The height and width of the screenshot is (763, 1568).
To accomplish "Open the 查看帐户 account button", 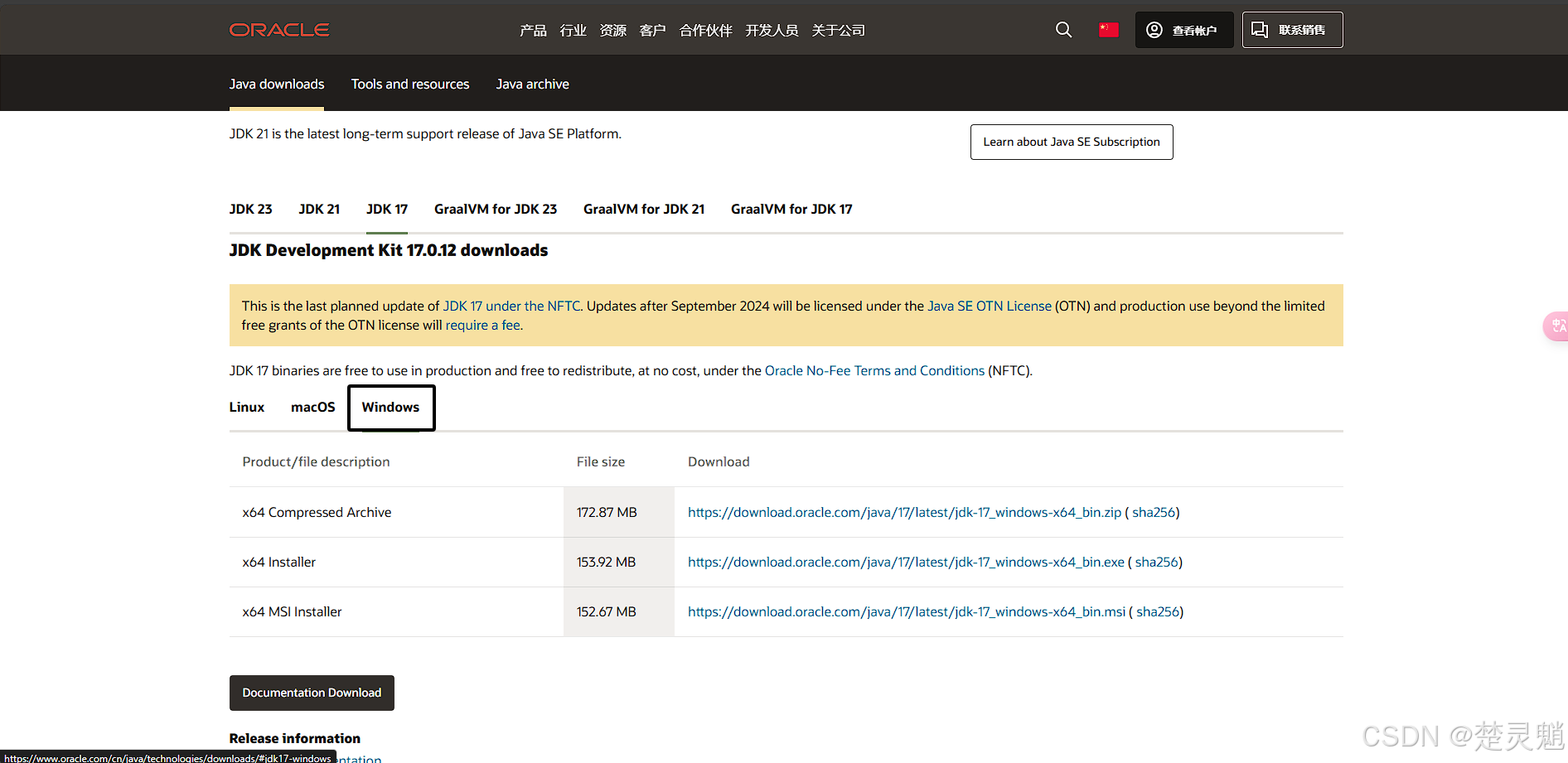I will click(1184, 30).
